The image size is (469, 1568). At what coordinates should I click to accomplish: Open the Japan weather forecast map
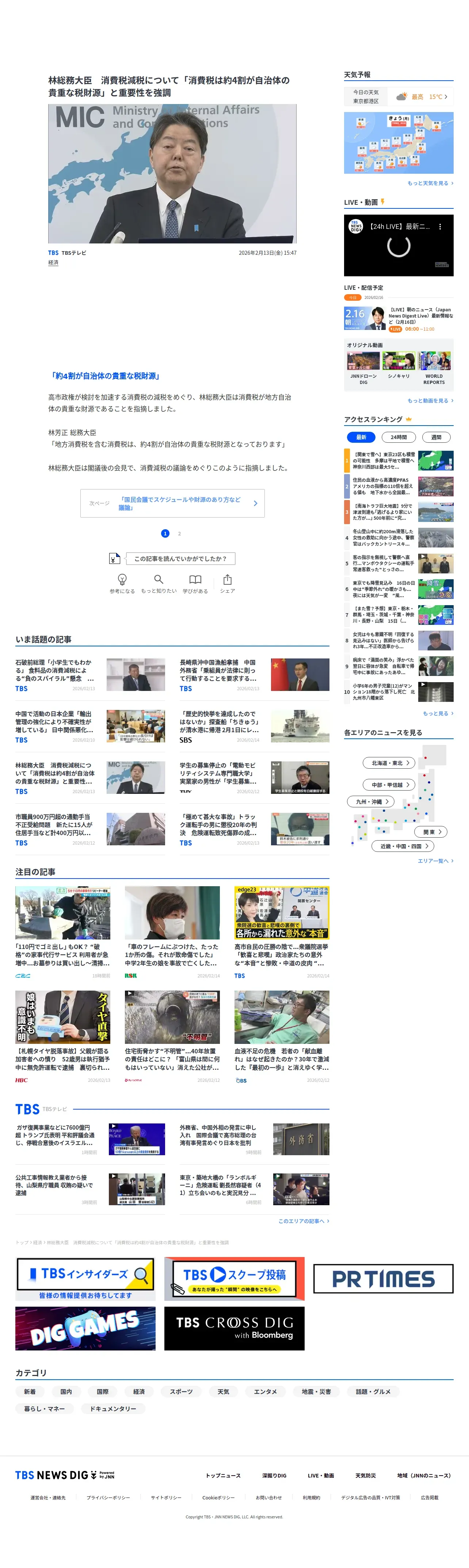(399, 142)
